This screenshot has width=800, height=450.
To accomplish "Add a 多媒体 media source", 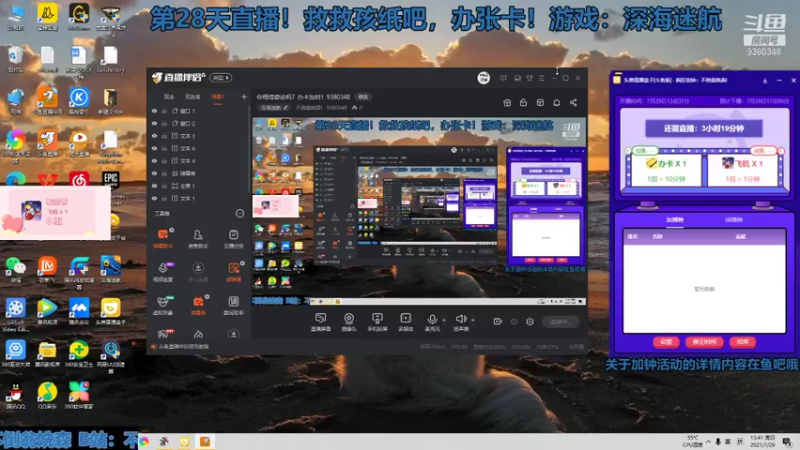I will 406,322.
